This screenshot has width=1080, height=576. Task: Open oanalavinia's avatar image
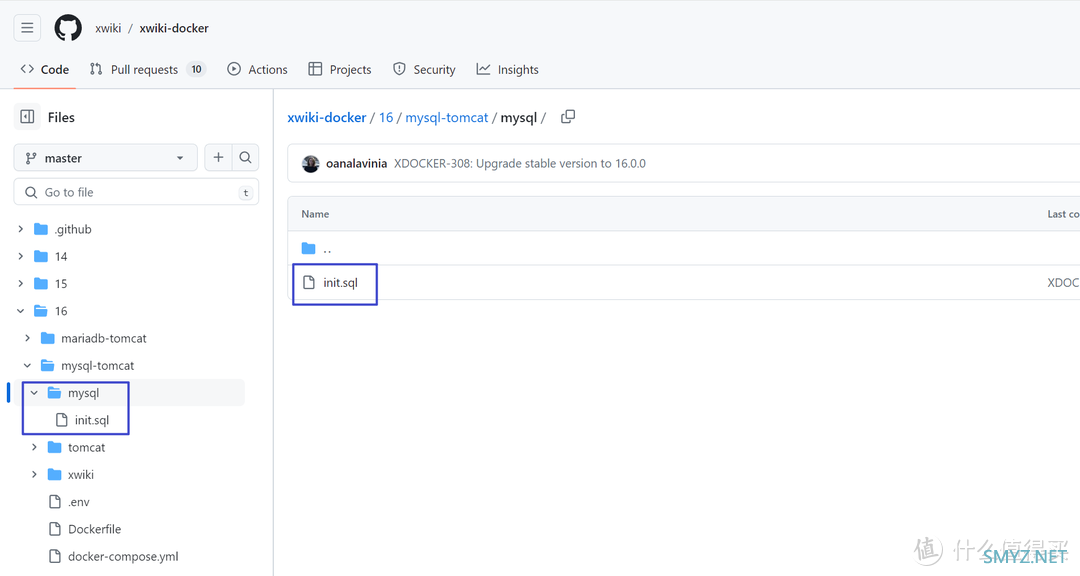pos(311,163)
